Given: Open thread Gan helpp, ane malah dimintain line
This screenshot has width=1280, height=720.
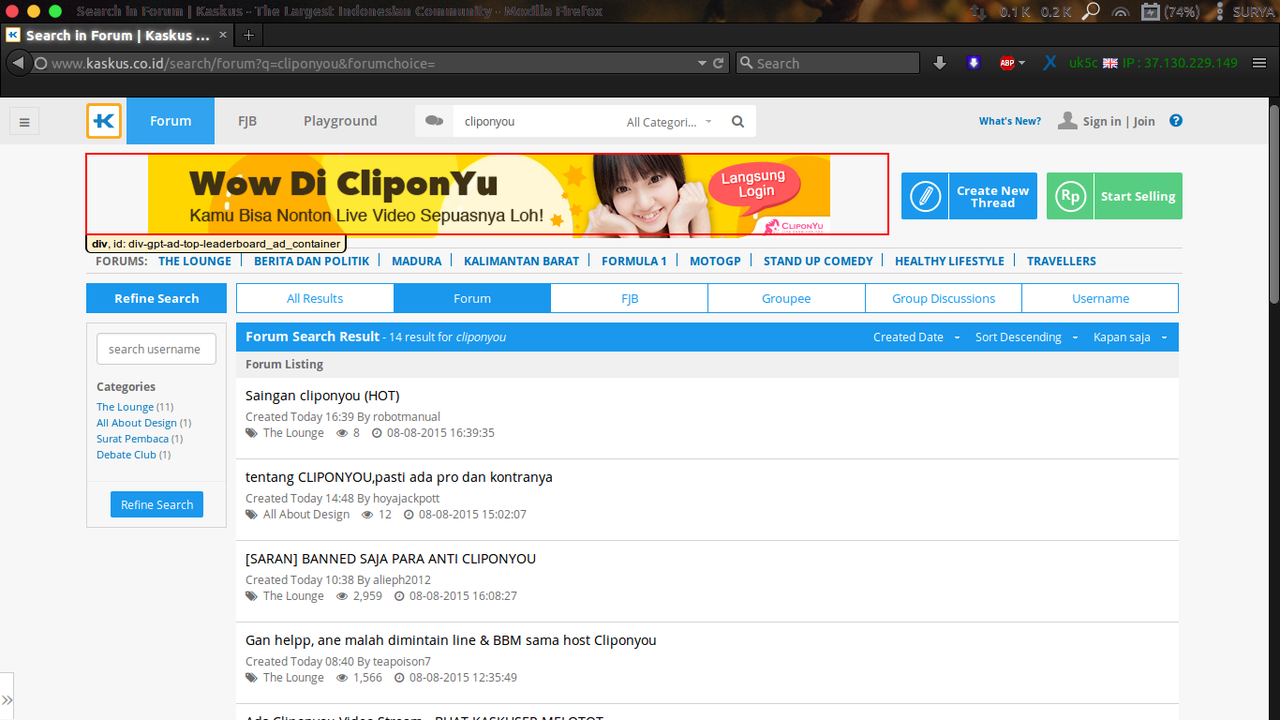Looking at the screenshot, I should pos(451,640).
